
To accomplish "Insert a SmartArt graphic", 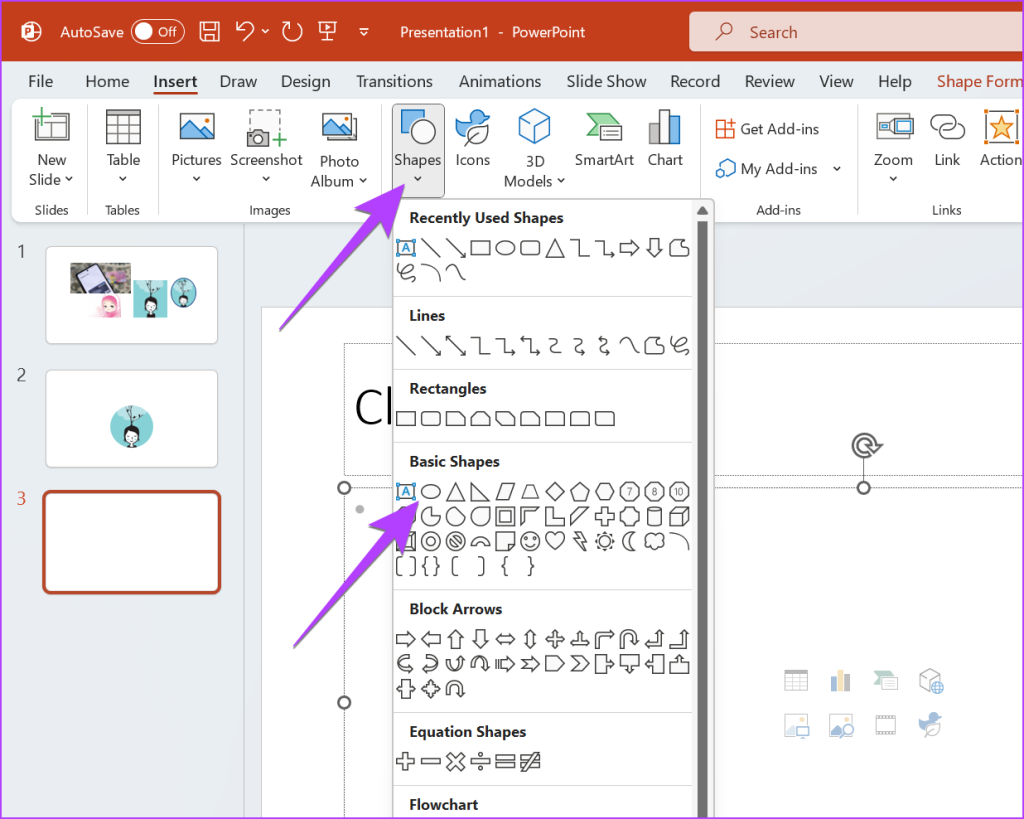I will coord(604,138).
